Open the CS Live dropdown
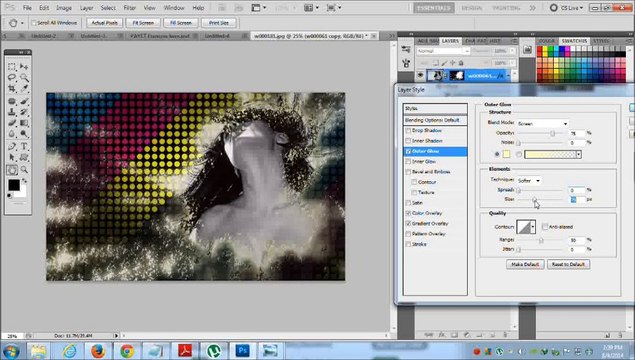Viewport: 635px width, 360px height. tap(567, 8)
